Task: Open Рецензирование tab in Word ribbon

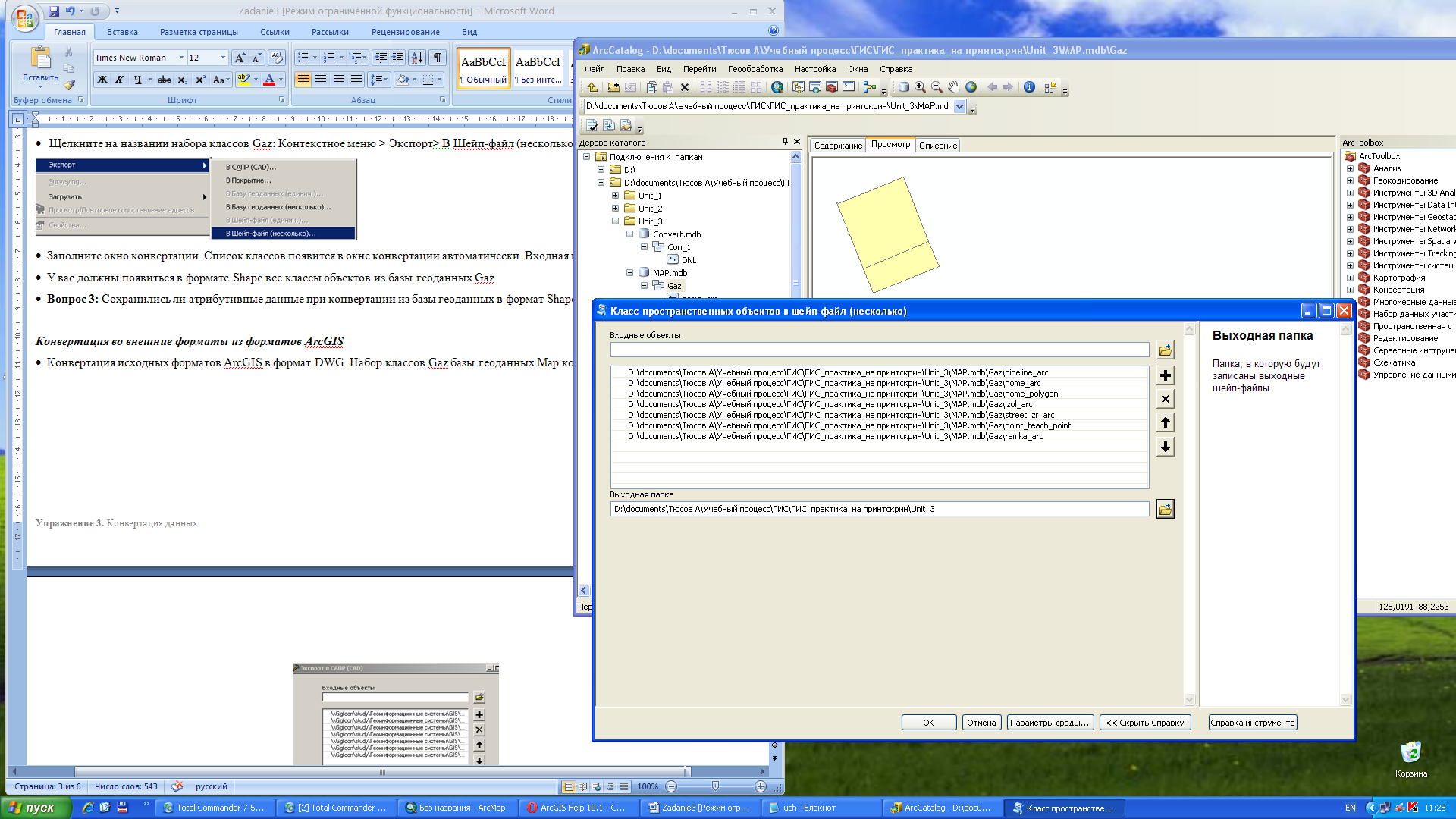Action: point(406,32)
